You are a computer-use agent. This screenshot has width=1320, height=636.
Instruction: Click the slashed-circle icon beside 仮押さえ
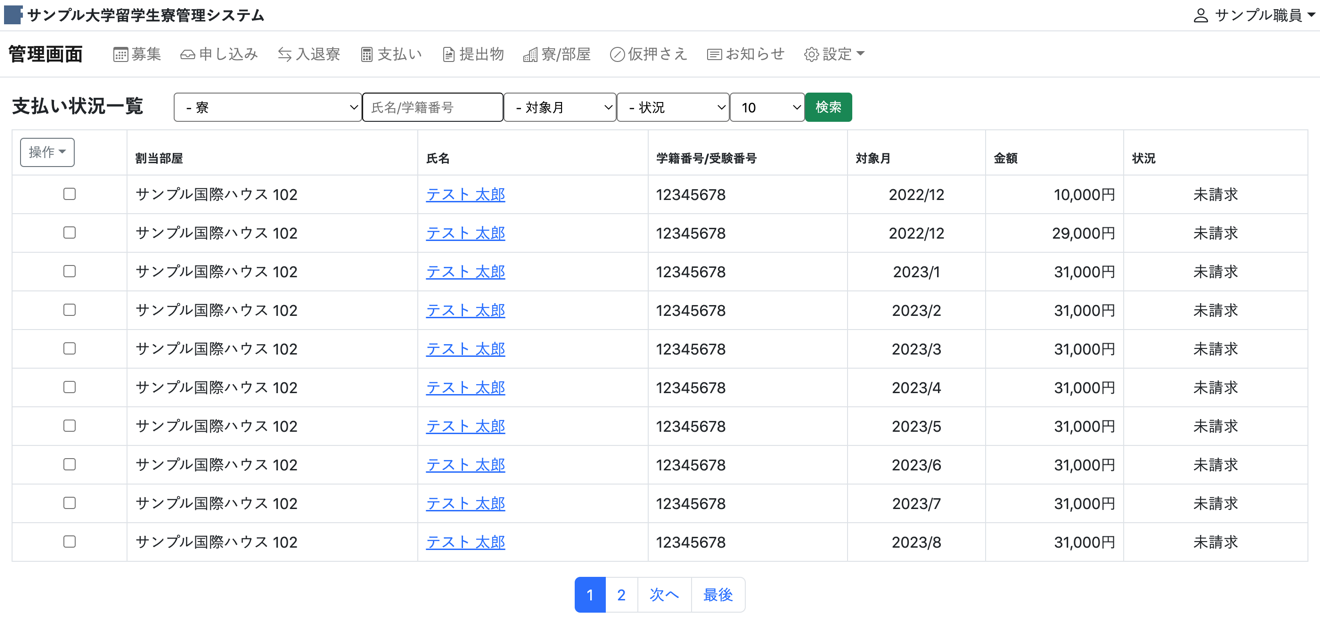pos(617,55)
